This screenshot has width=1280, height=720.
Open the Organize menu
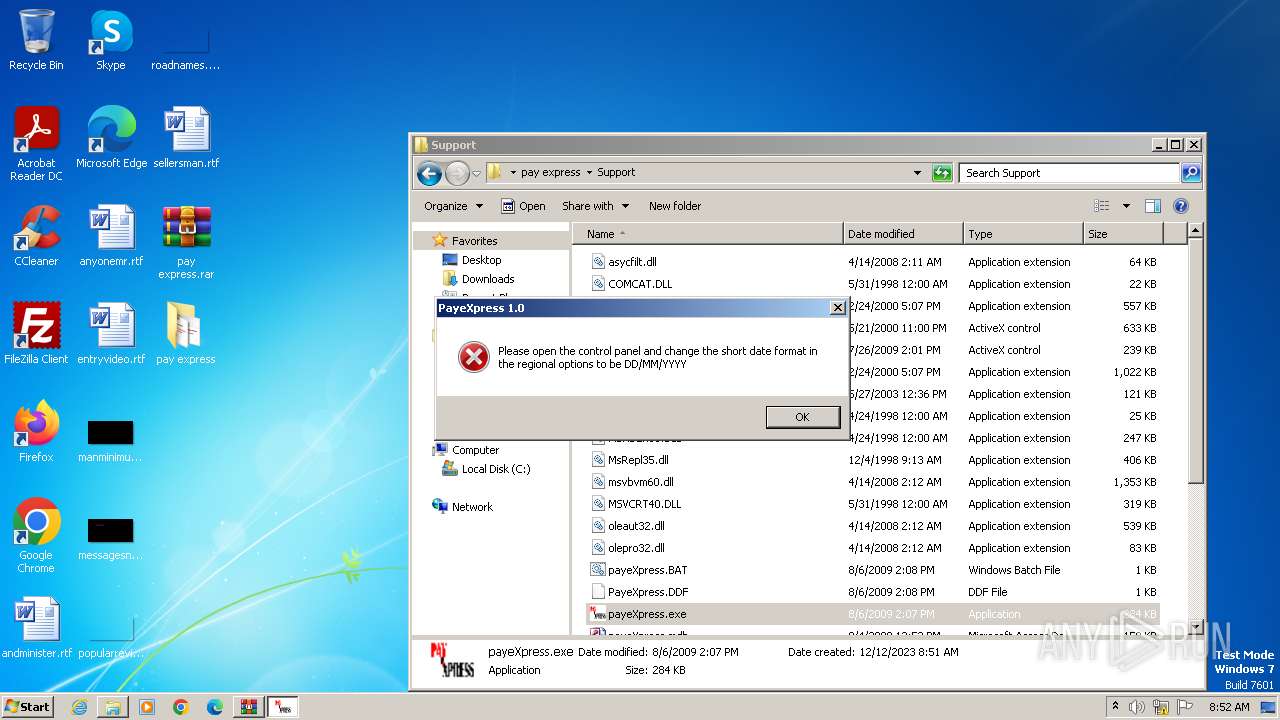pyautogui.click(x=453, y=206)
